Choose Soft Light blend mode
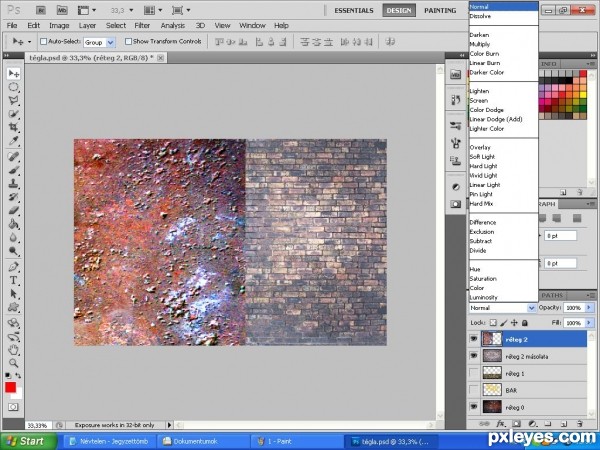 (x=482, y=157)
